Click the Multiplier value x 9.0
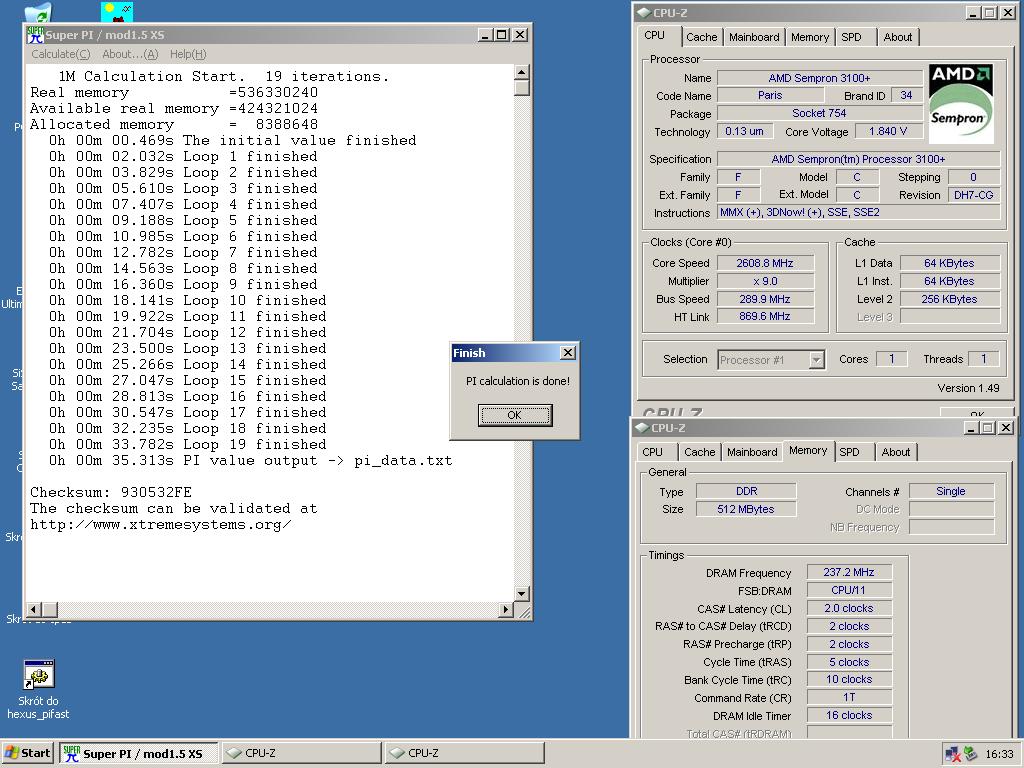The image size is (1024, 768). click(765, 281)
